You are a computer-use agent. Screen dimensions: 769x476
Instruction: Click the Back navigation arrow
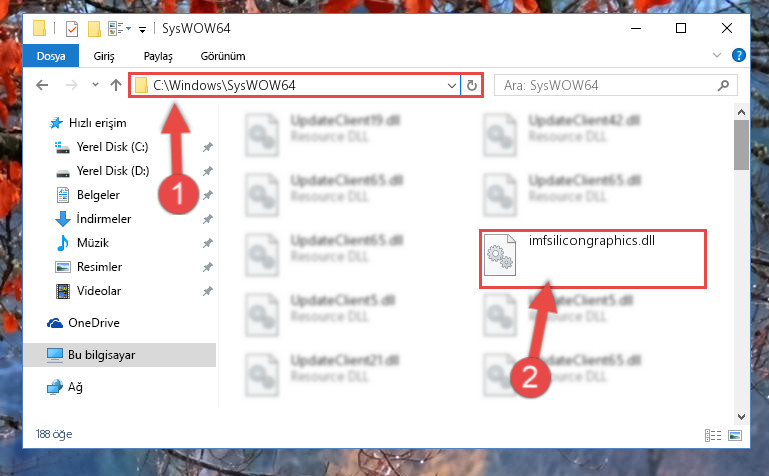pos(43,85)
